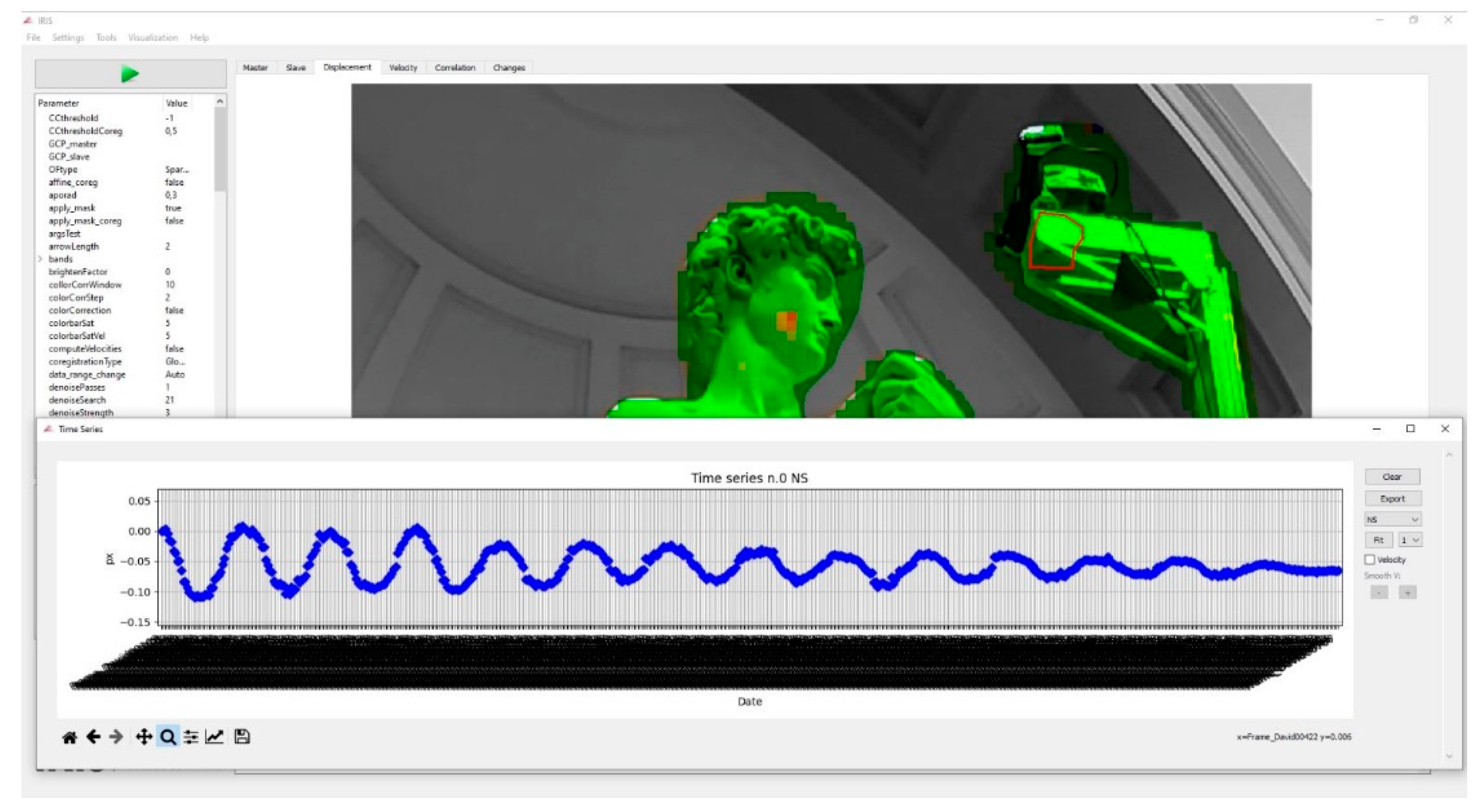
Task: Open the NS component dropdown
Action: [x=1392, y=519]
